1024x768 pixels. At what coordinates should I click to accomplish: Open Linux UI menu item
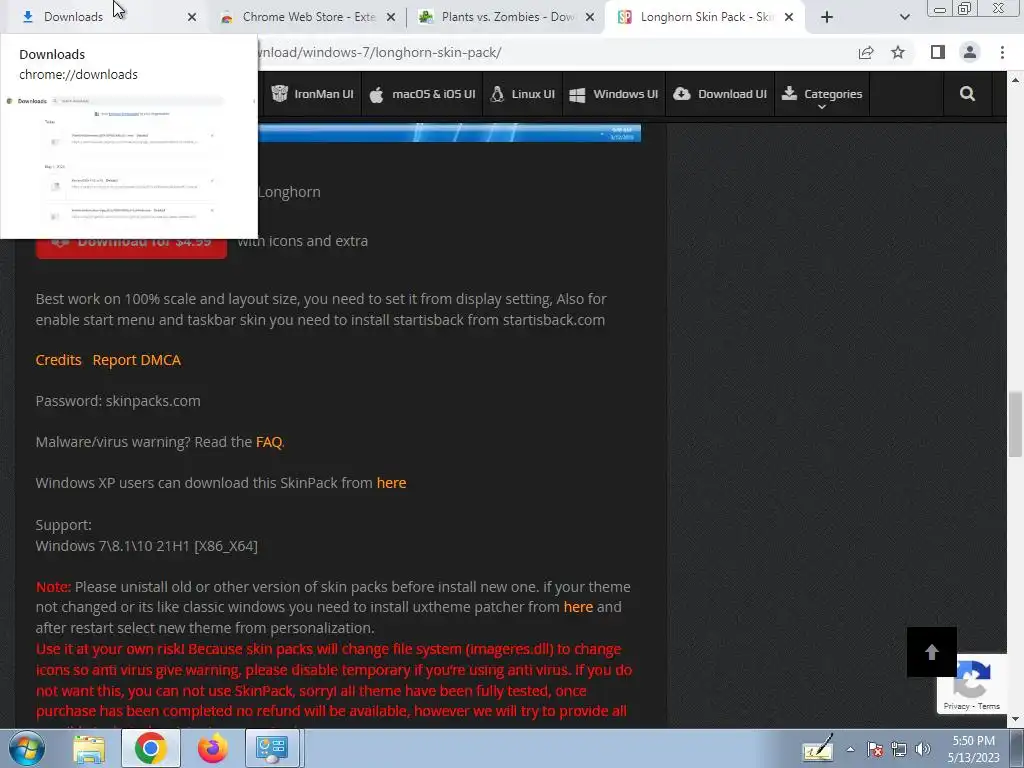point(522,94)
